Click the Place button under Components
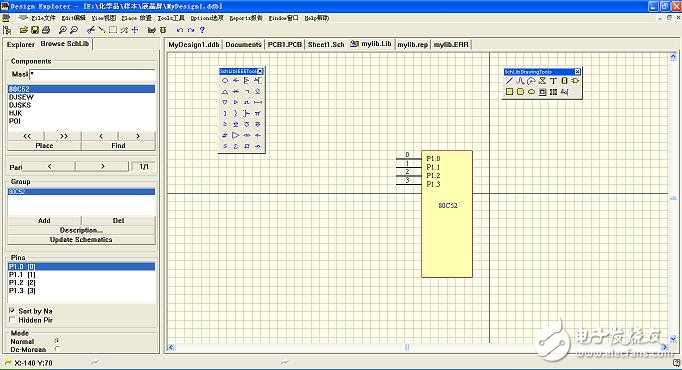This screenshot has width=682, height=370. [44, 146]
